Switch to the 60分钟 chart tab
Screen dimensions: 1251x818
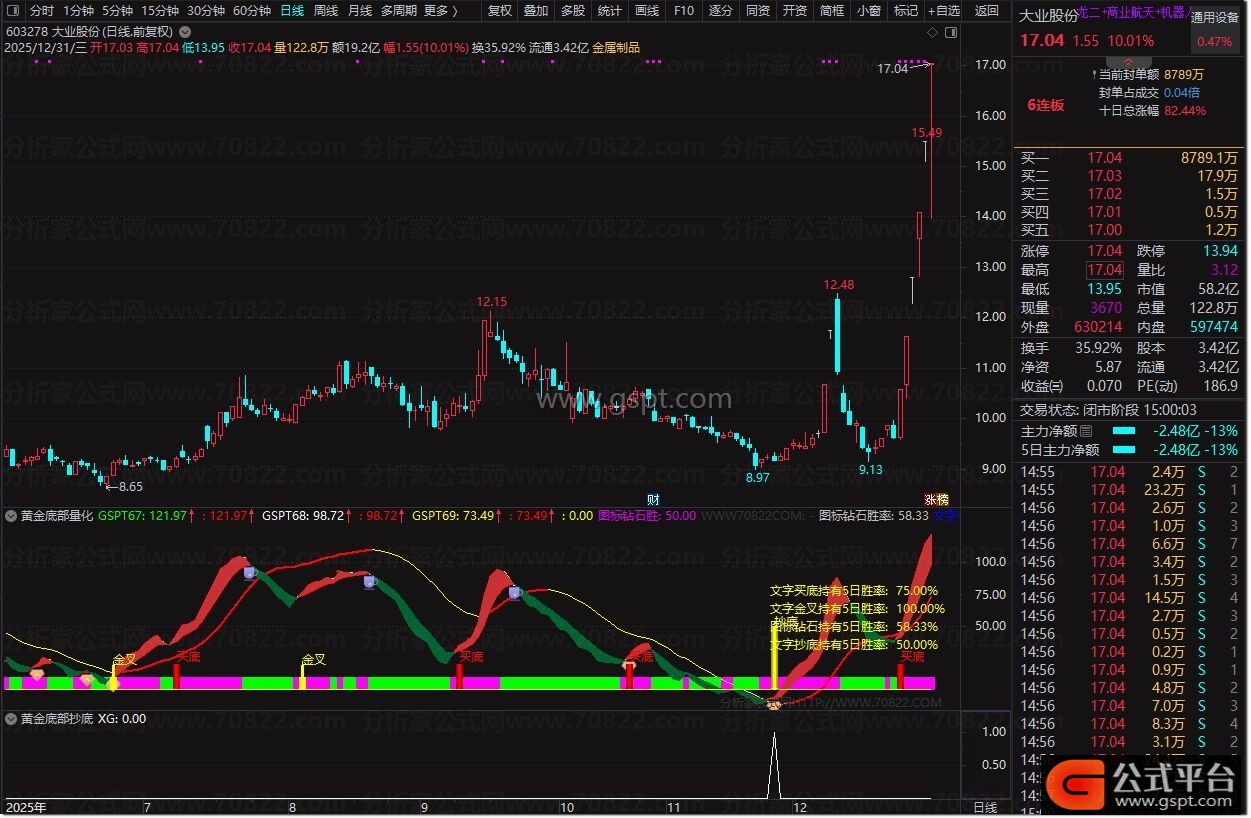(252, 11)
